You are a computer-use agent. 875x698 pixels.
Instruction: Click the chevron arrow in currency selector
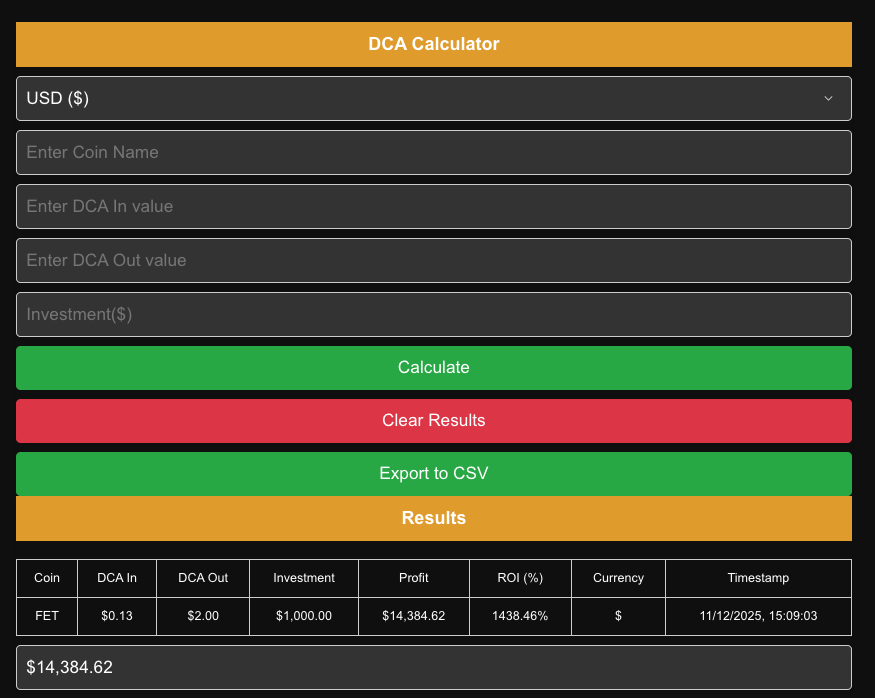[828, 98]
